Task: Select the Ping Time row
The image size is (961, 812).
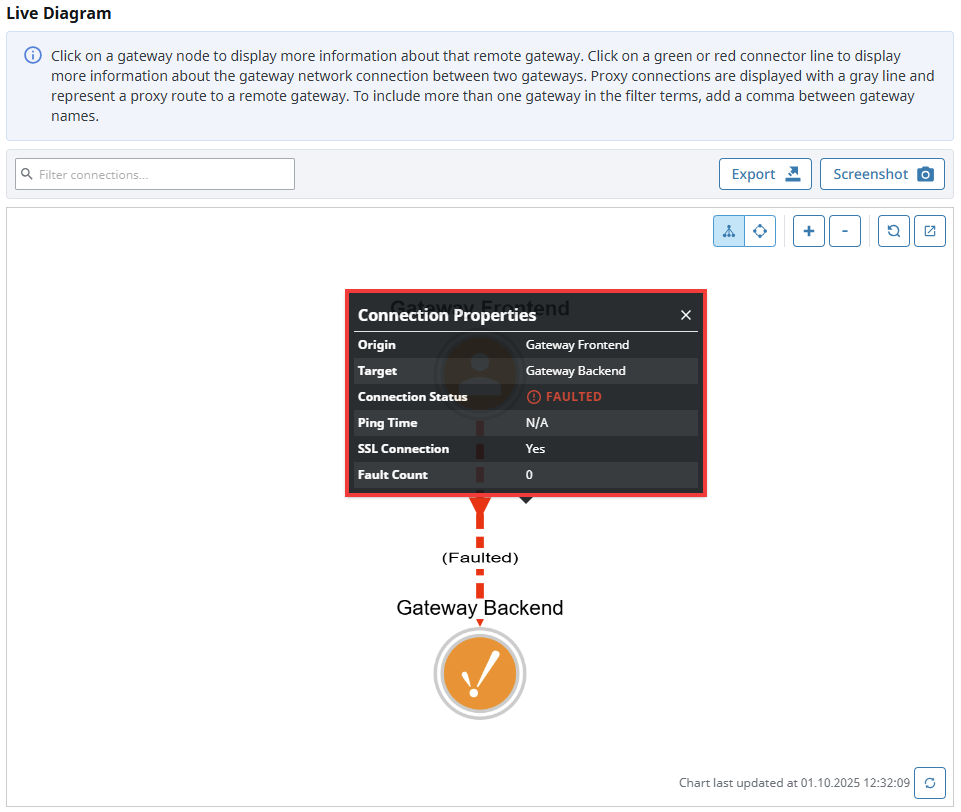Action: click(525, 423)
